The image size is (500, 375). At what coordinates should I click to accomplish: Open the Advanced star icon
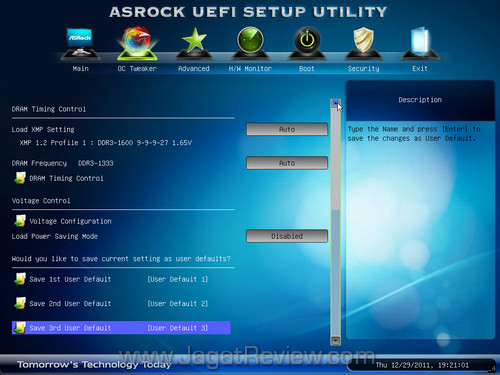click(x=194, y=44)
